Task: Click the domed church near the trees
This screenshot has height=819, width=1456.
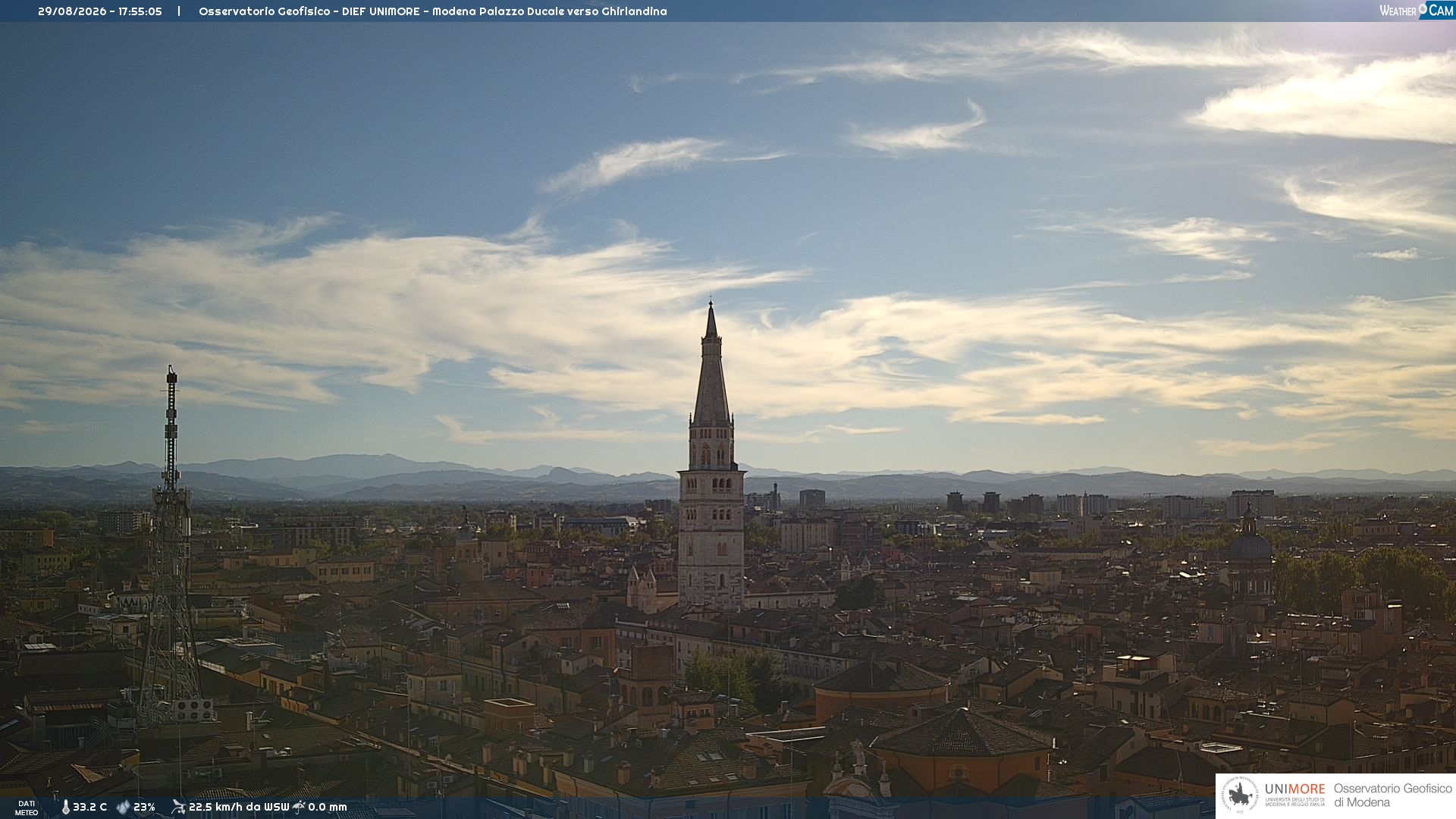Action: coord(1250,554)
